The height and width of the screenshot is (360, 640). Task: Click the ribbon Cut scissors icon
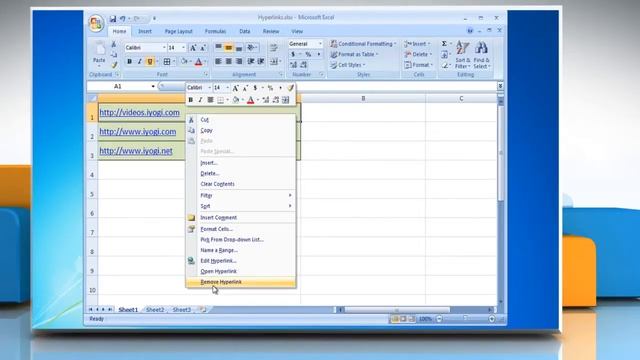click(114, 44)
